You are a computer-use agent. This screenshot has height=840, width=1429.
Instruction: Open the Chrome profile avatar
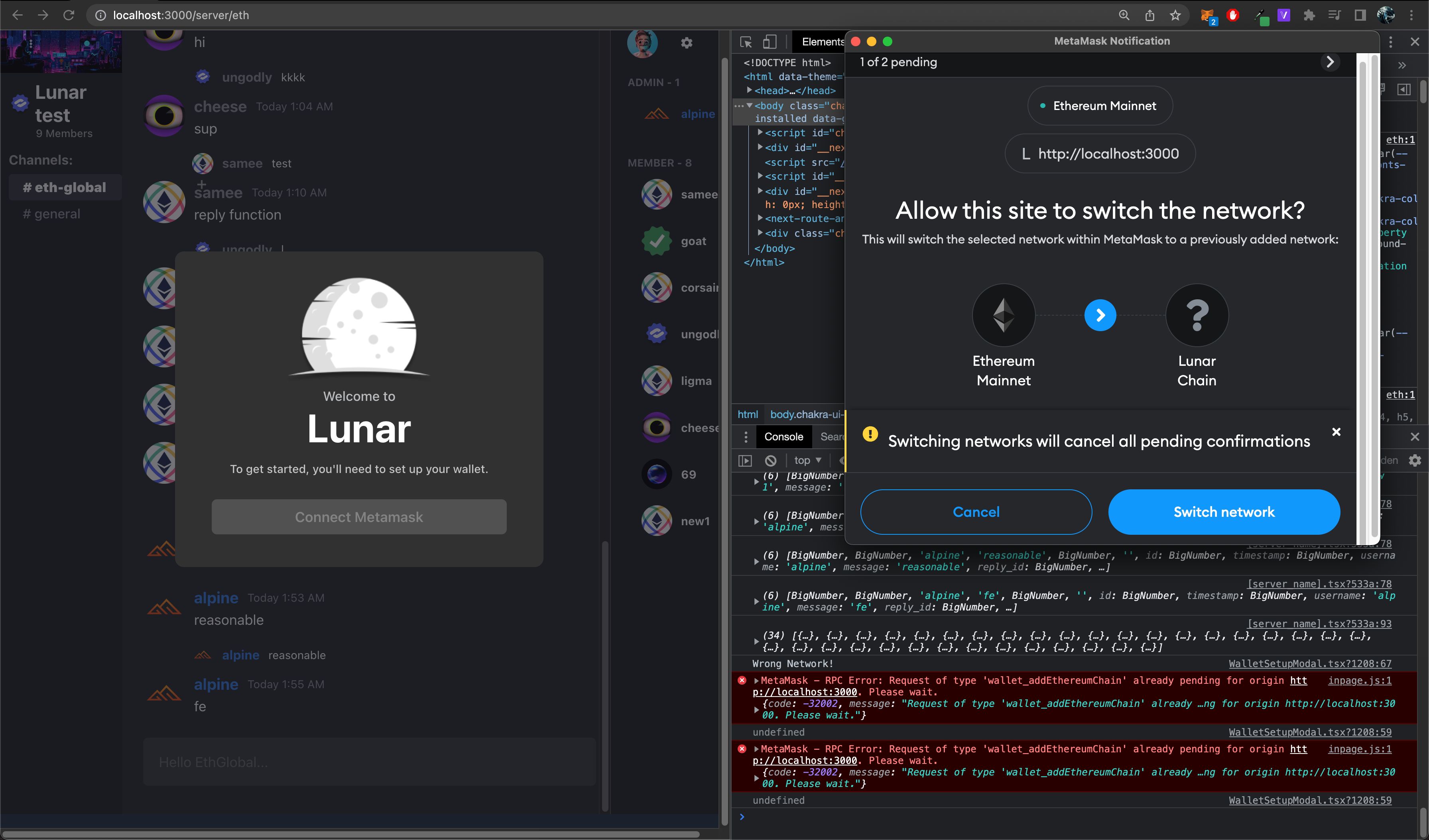point(1386,15)
